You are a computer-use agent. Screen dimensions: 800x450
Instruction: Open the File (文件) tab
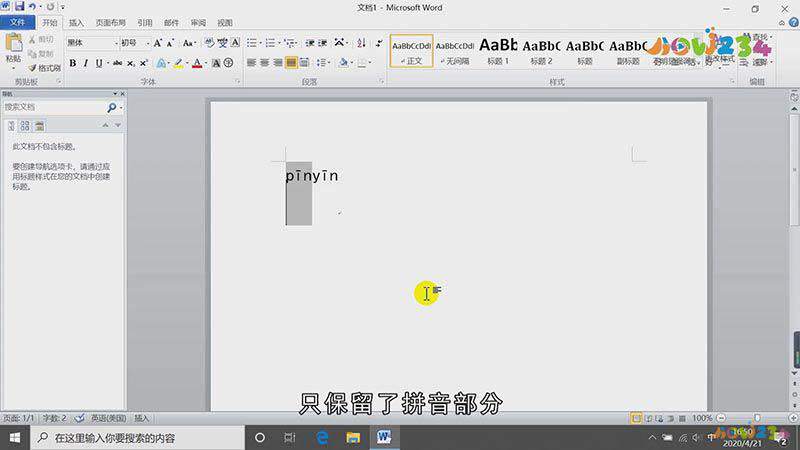[17, 22]
